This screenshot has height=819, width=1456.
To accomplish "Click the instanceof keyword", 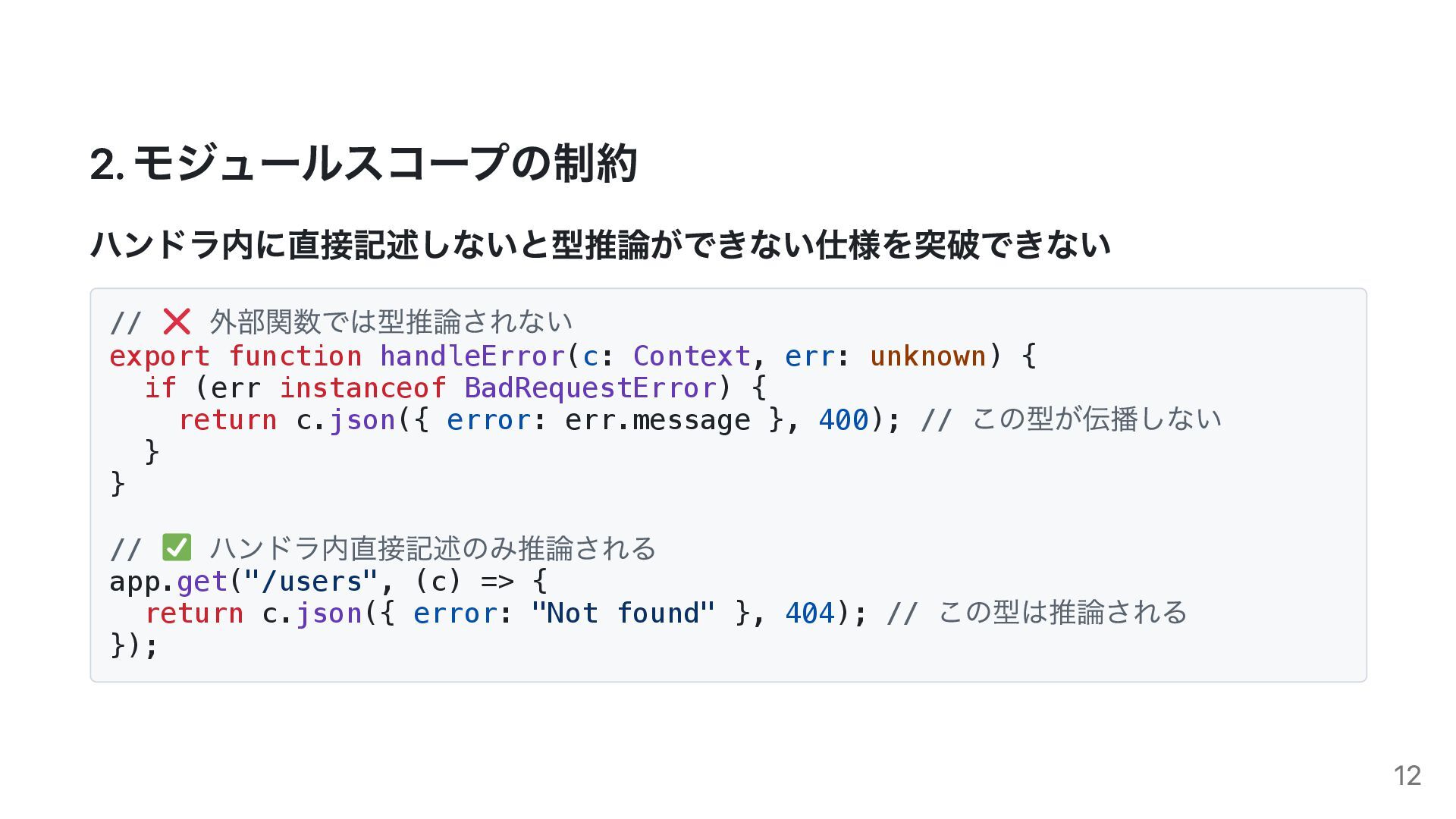I will (x=362, y=388).
